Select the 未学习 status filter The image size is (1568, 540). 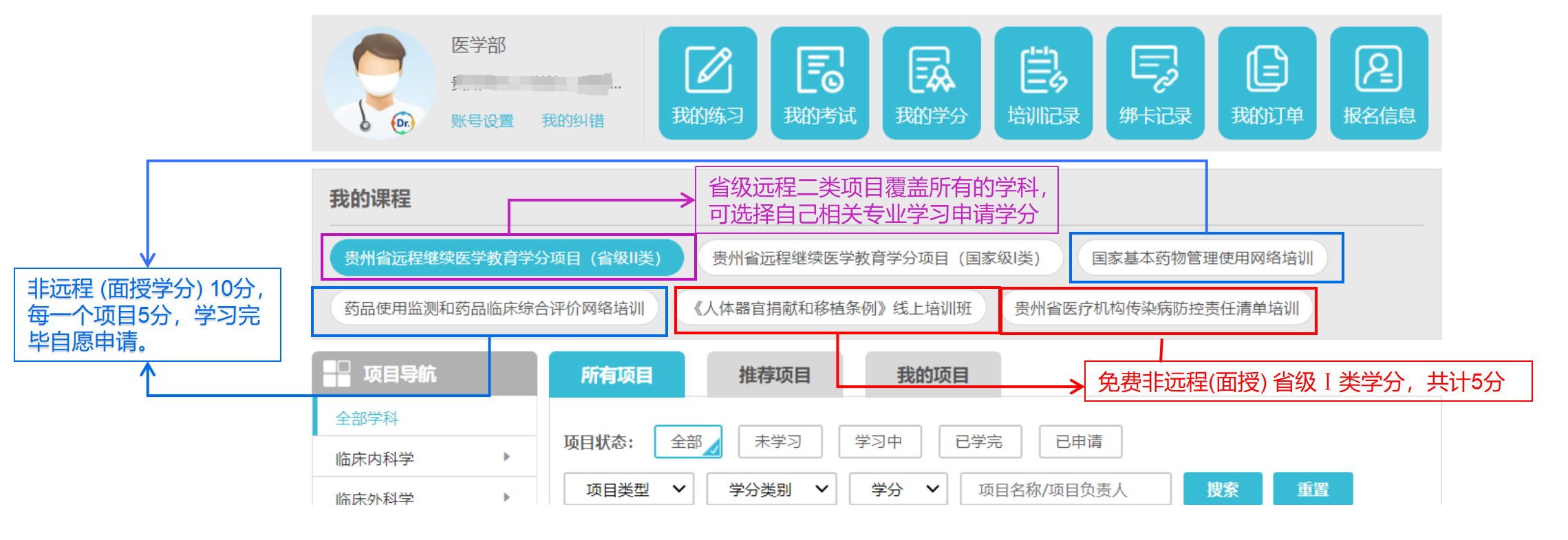[779, 442]
